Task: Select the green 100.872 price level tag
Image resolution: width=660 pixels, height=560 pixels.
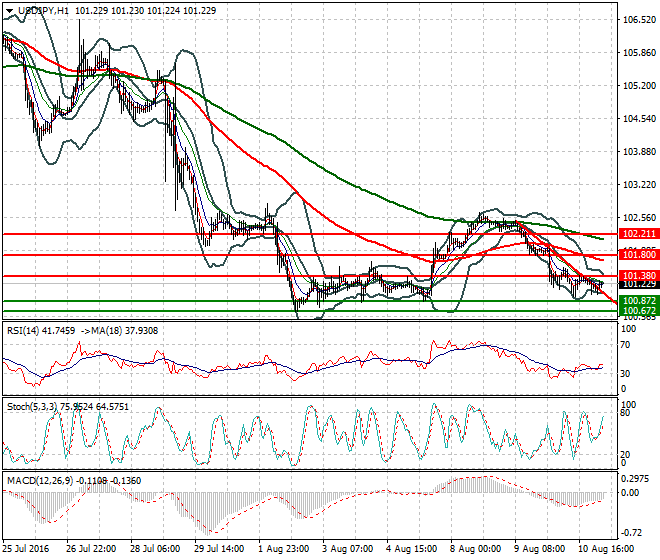Action: tap(638, 301)
